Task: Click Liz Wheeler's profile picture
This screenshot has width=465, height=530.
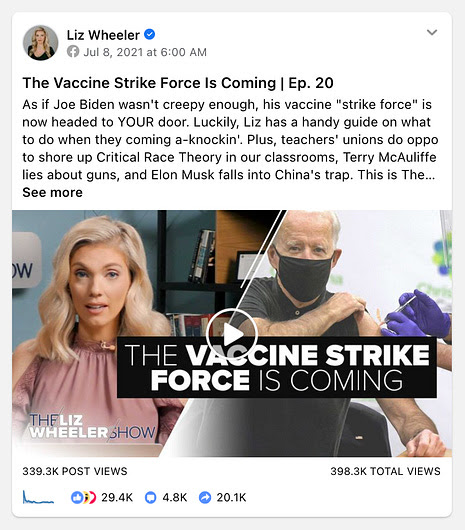Action: pos(41,43)
